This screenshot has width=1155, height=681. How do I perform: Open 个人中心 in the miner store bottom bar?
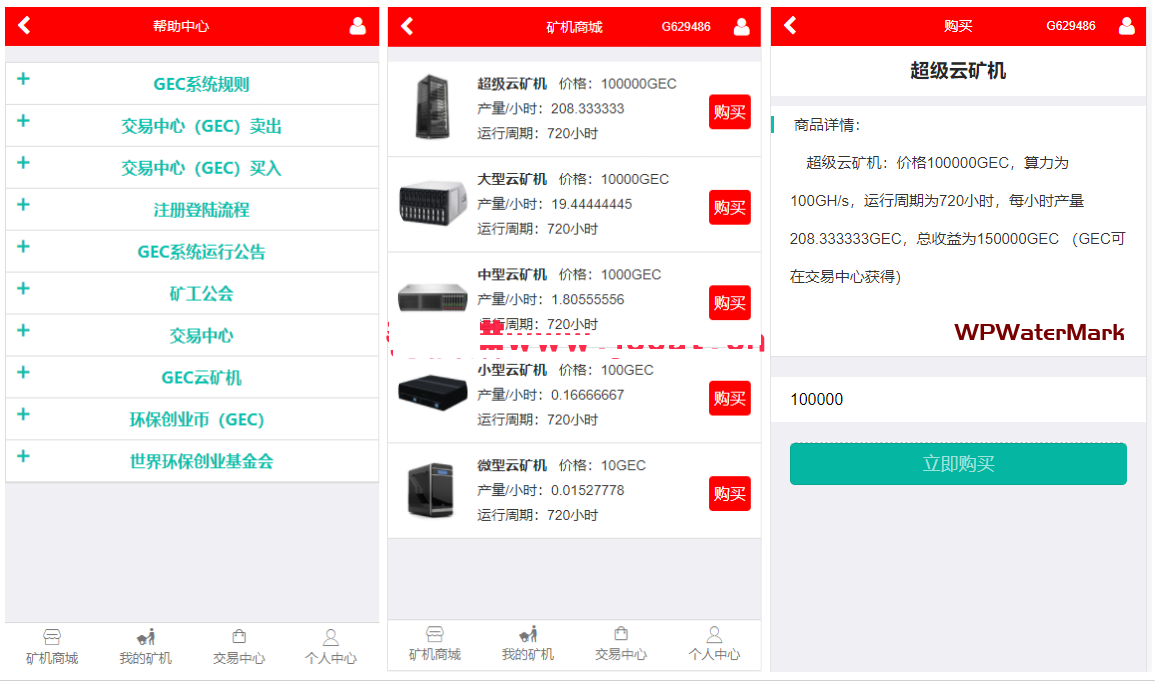(x=714, y=644)
